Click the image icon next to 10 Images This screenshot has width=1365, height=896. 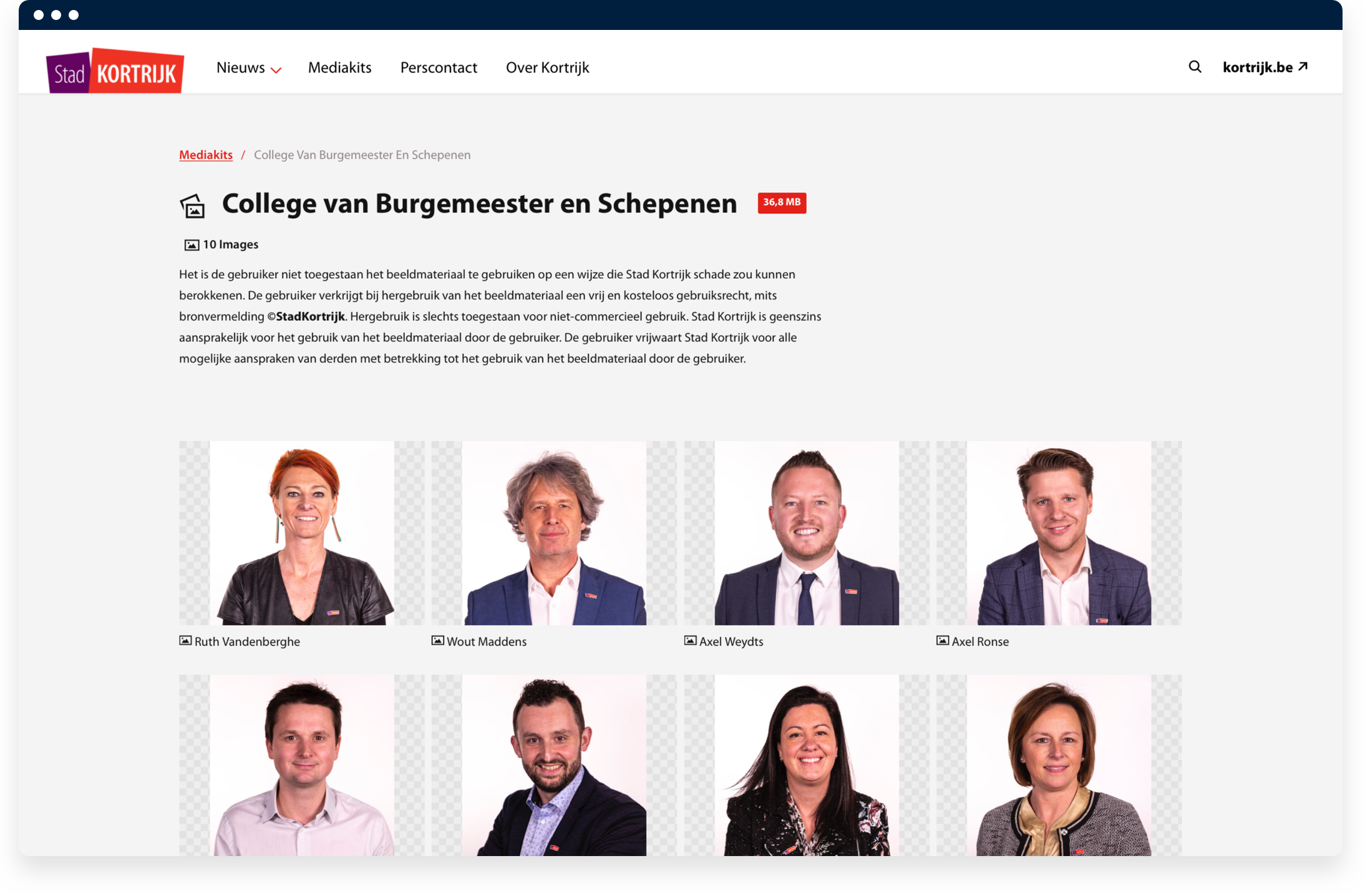[x=192, y=245]
